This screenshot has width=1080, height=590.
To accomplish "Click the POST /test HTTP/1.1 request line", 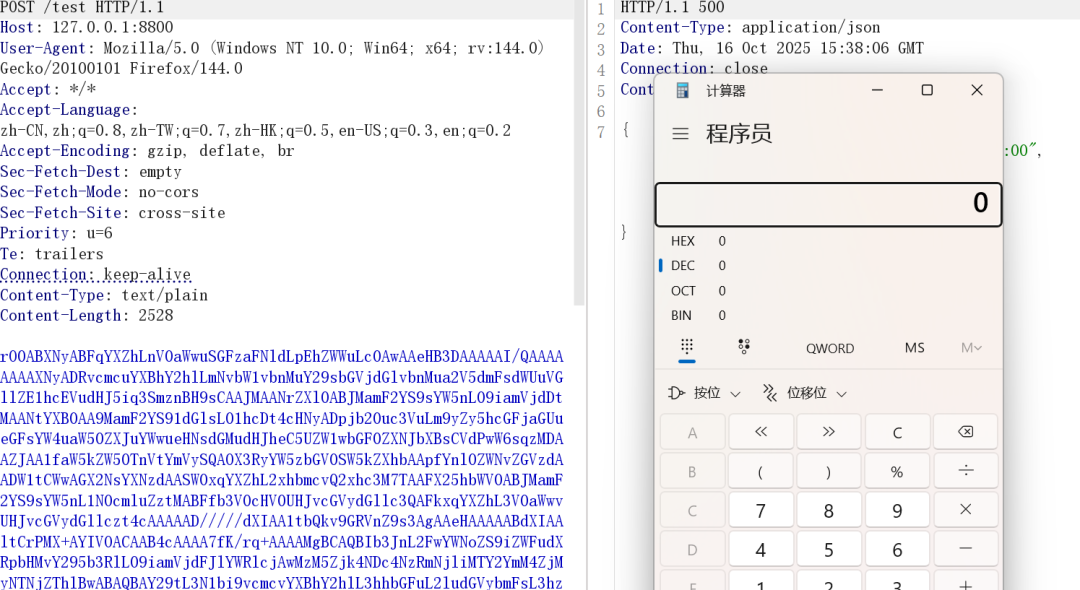I will coord(82,8).
